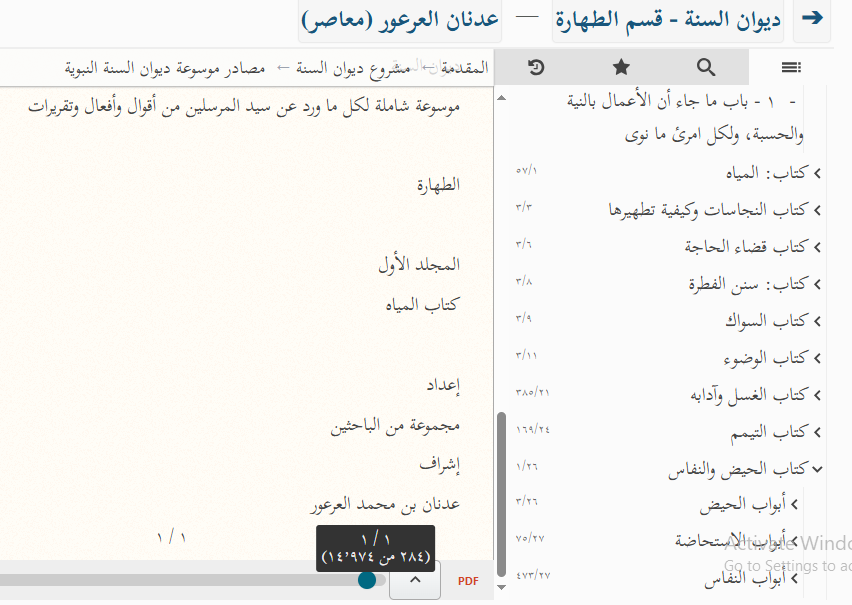Click the sidebar vertical scrollbar thumb
Image resolution: width=852 pixels, height=605 pixels.
click(x=502, y=494)
